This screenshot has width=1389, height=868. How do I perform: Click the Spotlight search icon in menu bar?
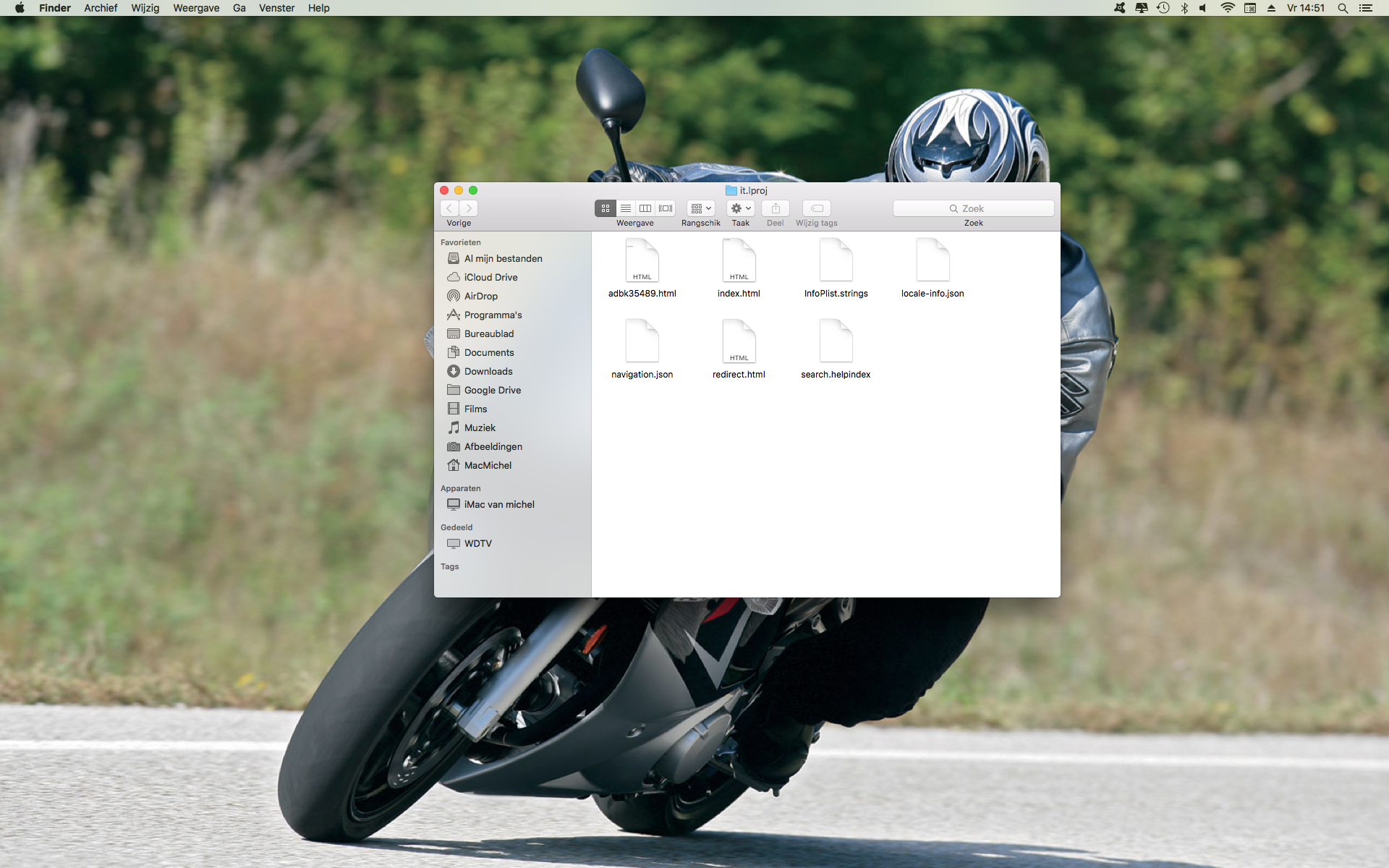[1343, 8]
